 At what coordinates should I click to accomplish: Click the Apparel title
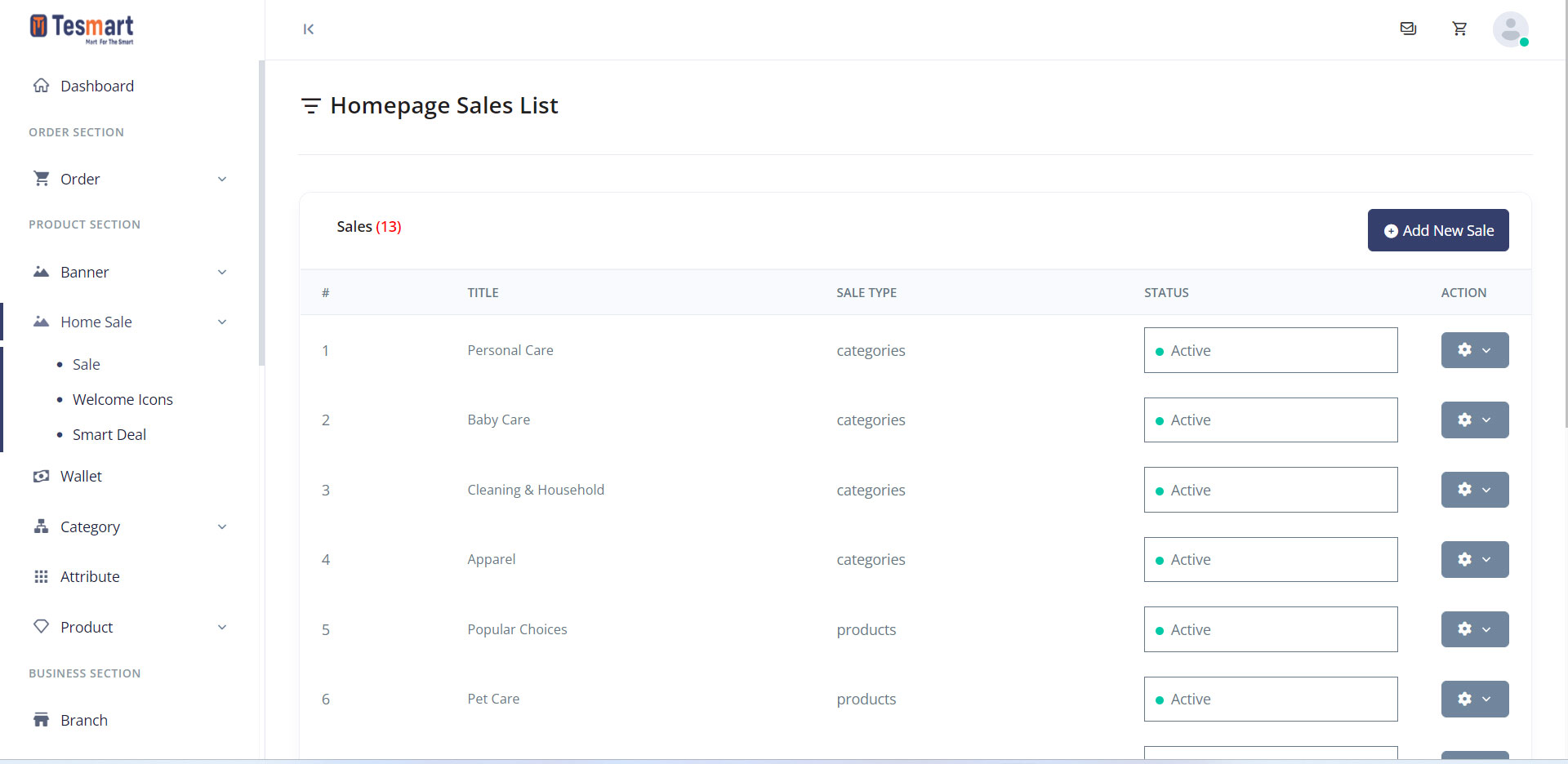tap(492, 559)
